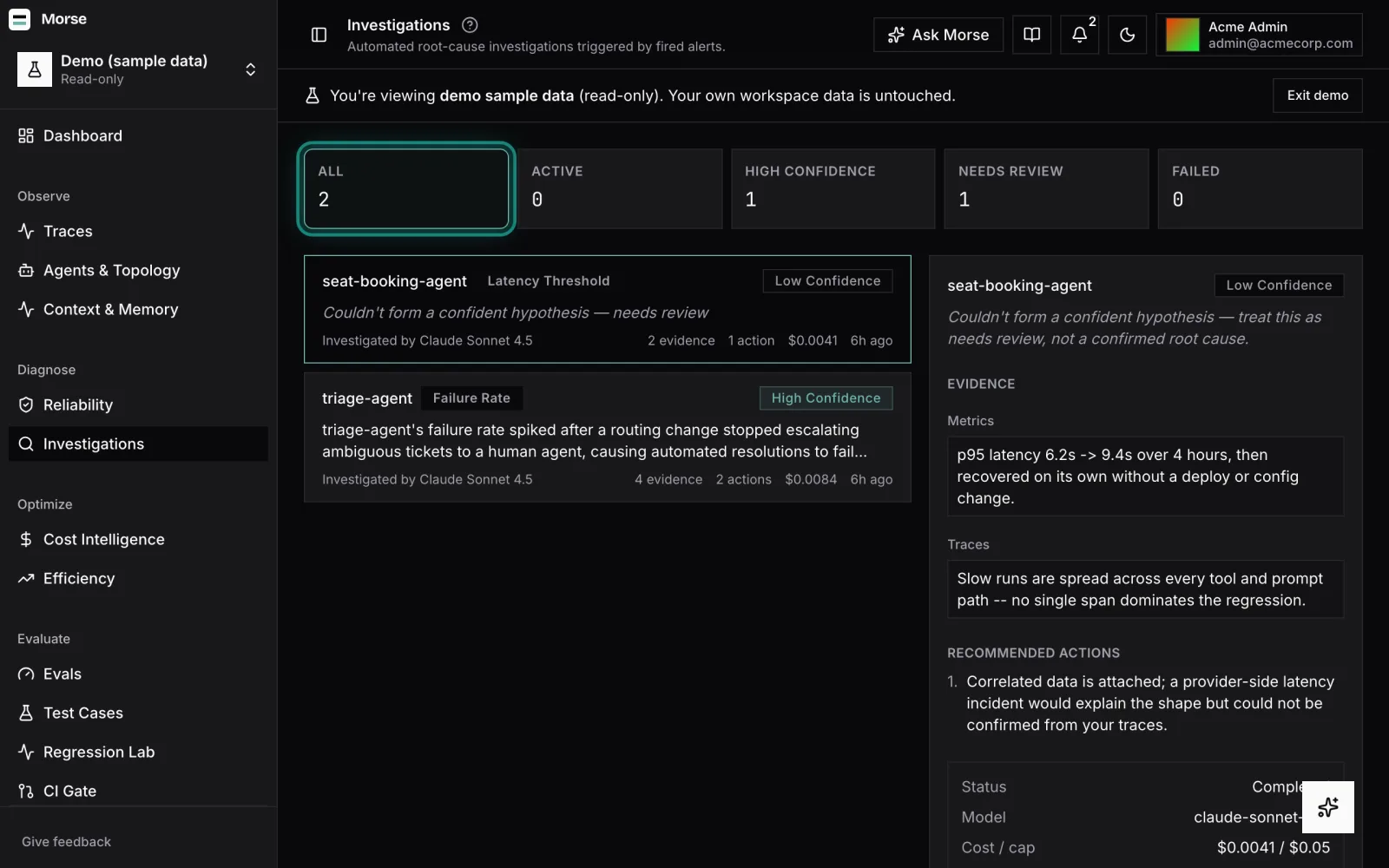The image size is (1389, 868).
Task: Toggle the sidebar collapse icon
Action: click(319, 35)
